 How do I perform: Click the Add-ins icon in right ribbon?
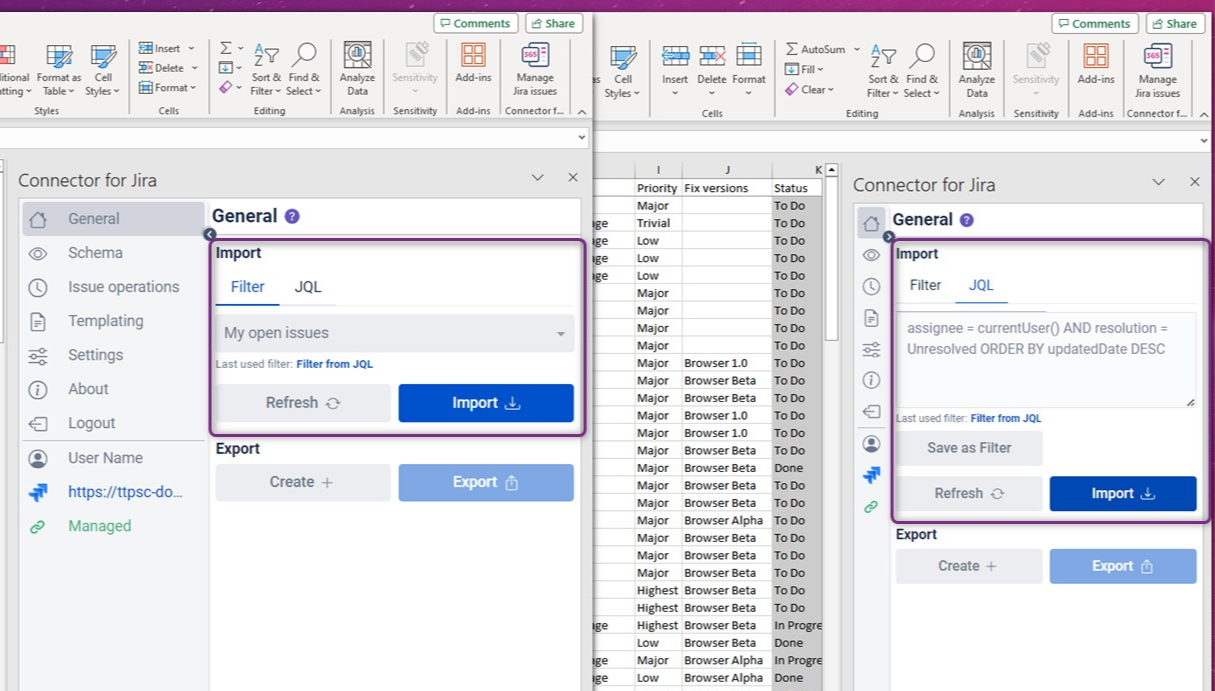[1096, 64]
